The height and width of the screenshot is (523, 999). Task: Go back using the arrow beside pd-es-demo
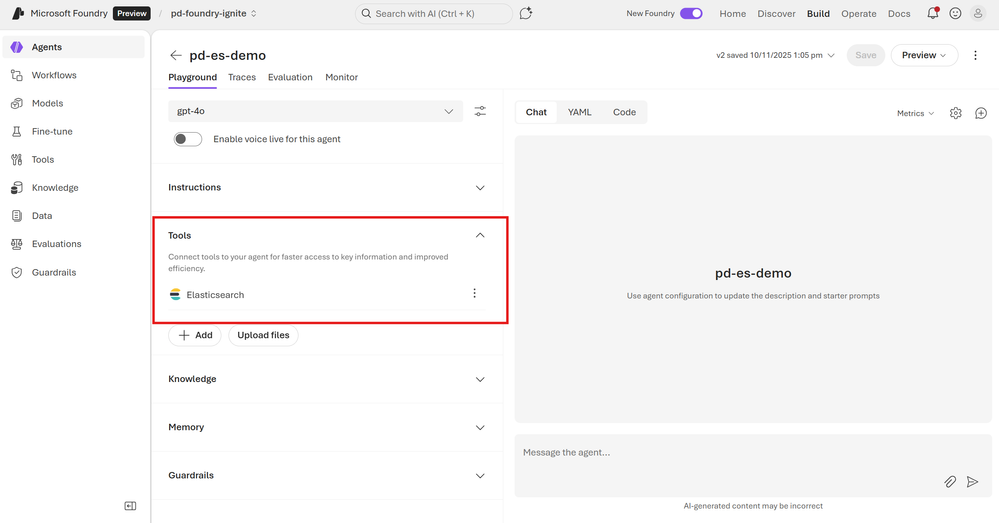click(x=176, y=55)
